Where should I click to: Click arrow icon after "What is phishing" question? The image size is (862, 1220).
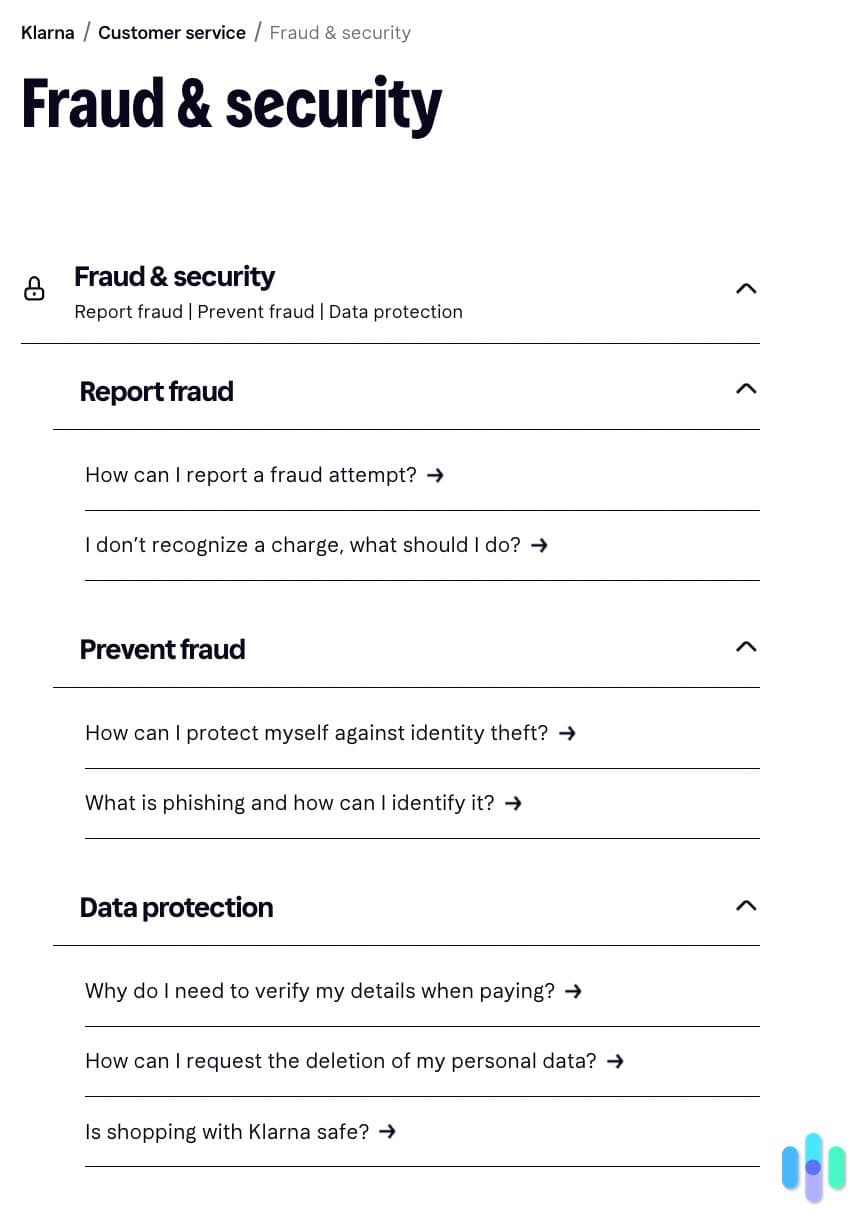pyautogui.click(x=512, y=802)
